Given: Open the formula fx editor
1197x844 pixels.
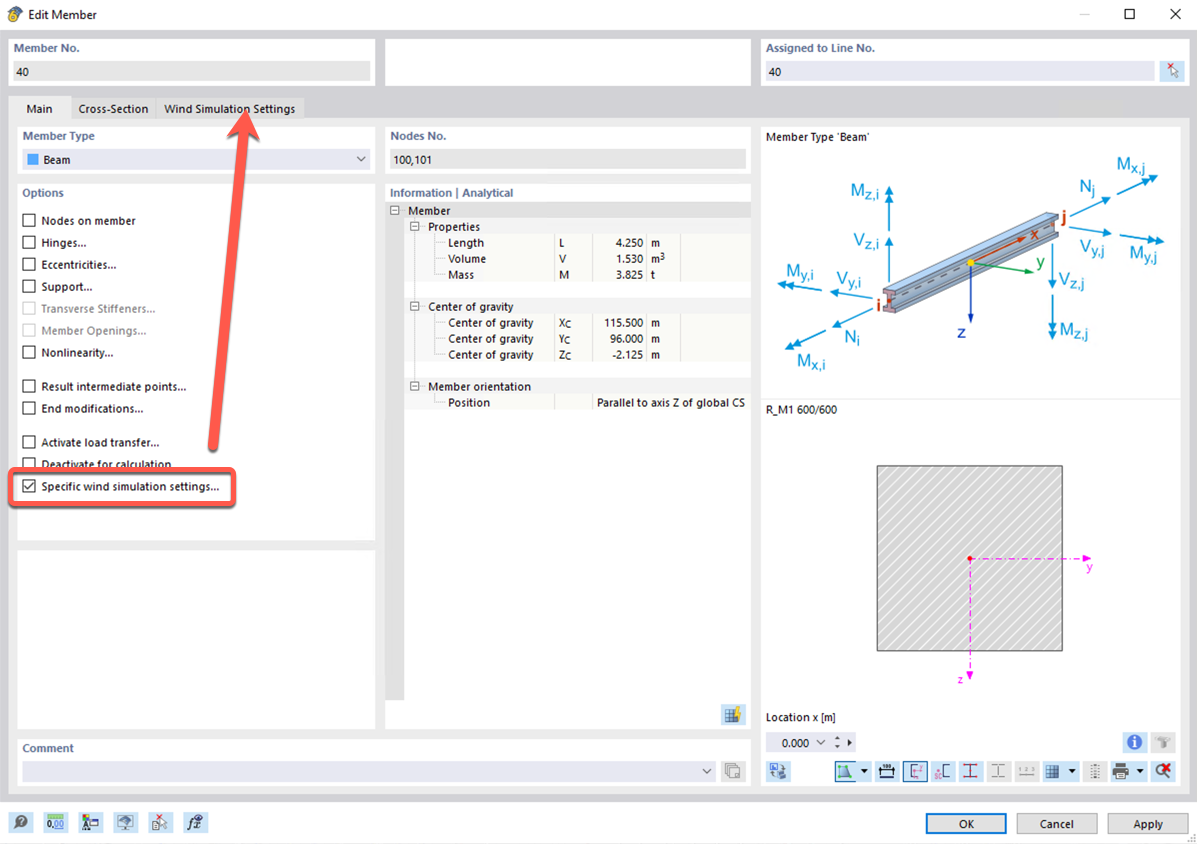Looking at the screenshot, I should (x=196, y=822).
